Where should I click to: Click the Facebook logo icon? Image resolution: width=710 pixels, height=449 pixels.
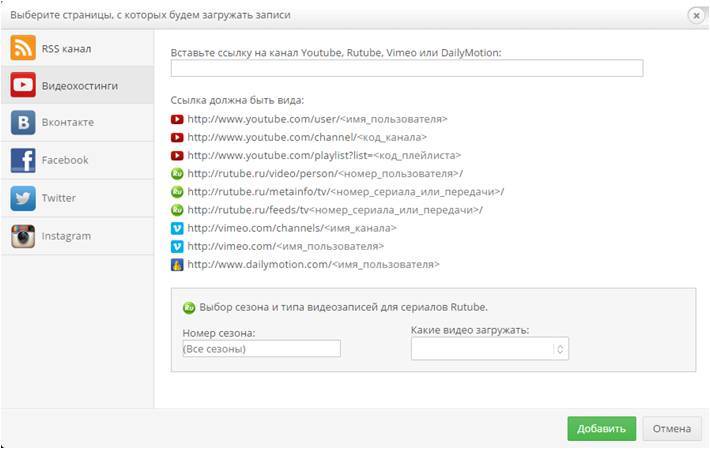click(23, 160)
